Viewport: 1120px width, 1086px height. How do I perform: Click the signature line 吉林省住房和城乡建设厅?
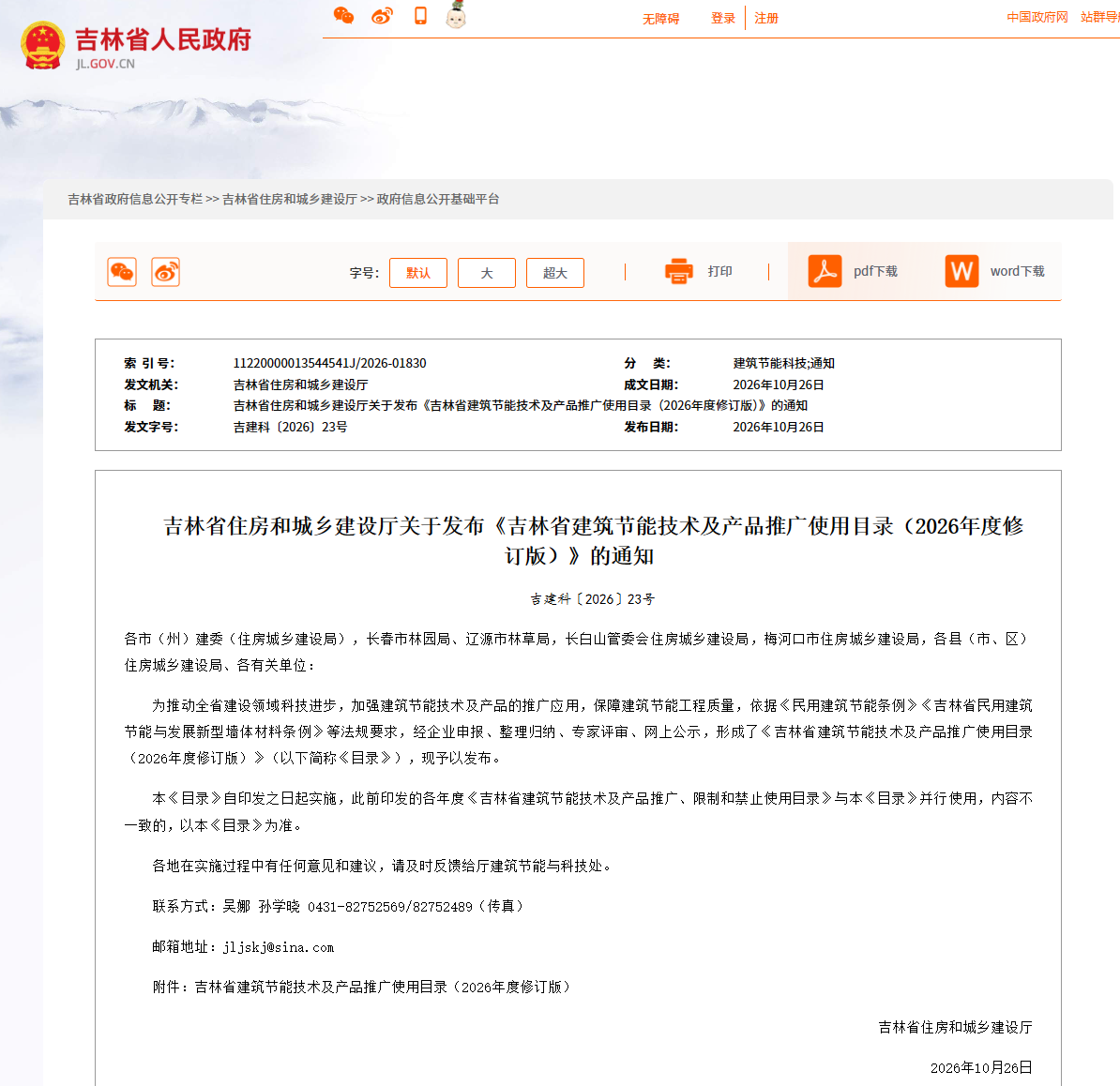pos(955,1028)
